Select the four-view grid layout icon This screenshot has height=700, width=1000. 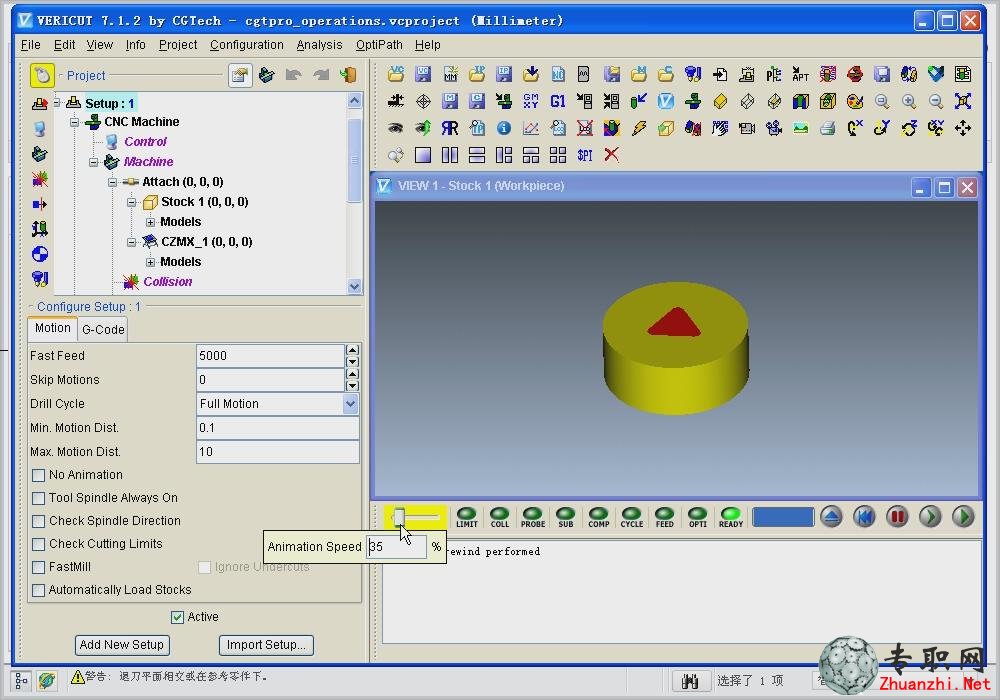pyautogui.click(x=558, y=155)
